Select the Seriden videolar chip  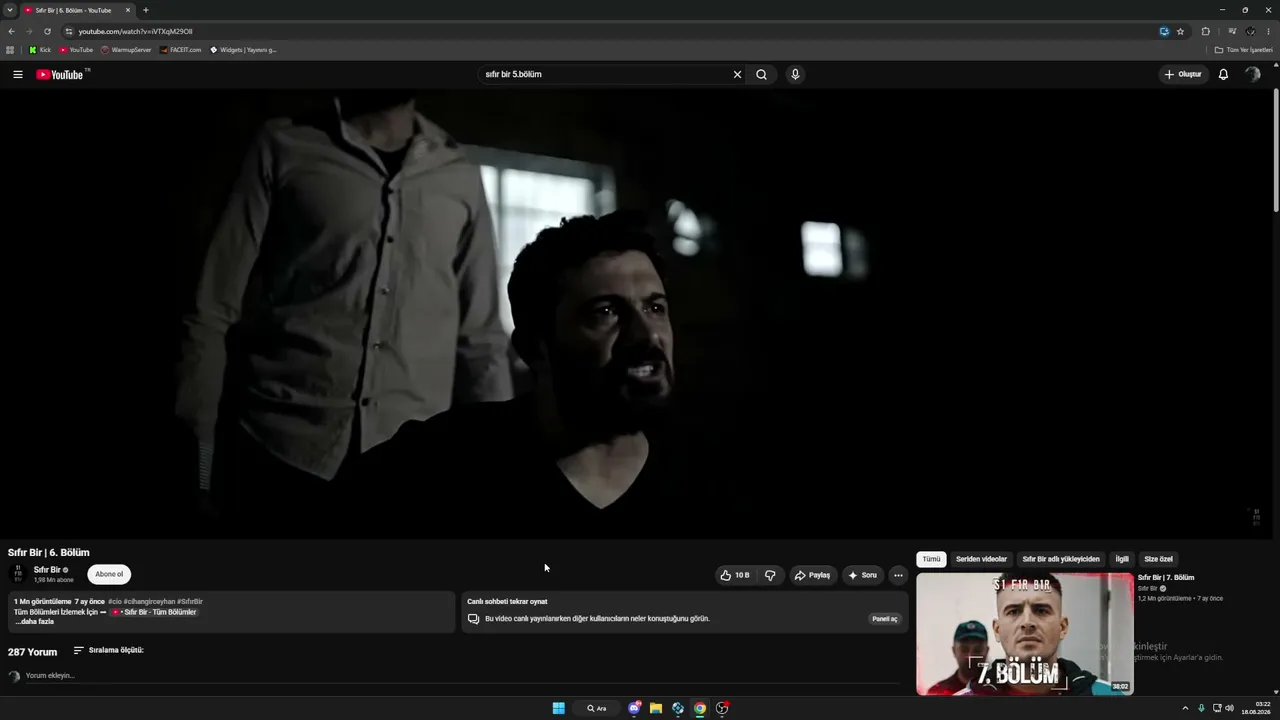pyautogui.click(x=981, y=559)
